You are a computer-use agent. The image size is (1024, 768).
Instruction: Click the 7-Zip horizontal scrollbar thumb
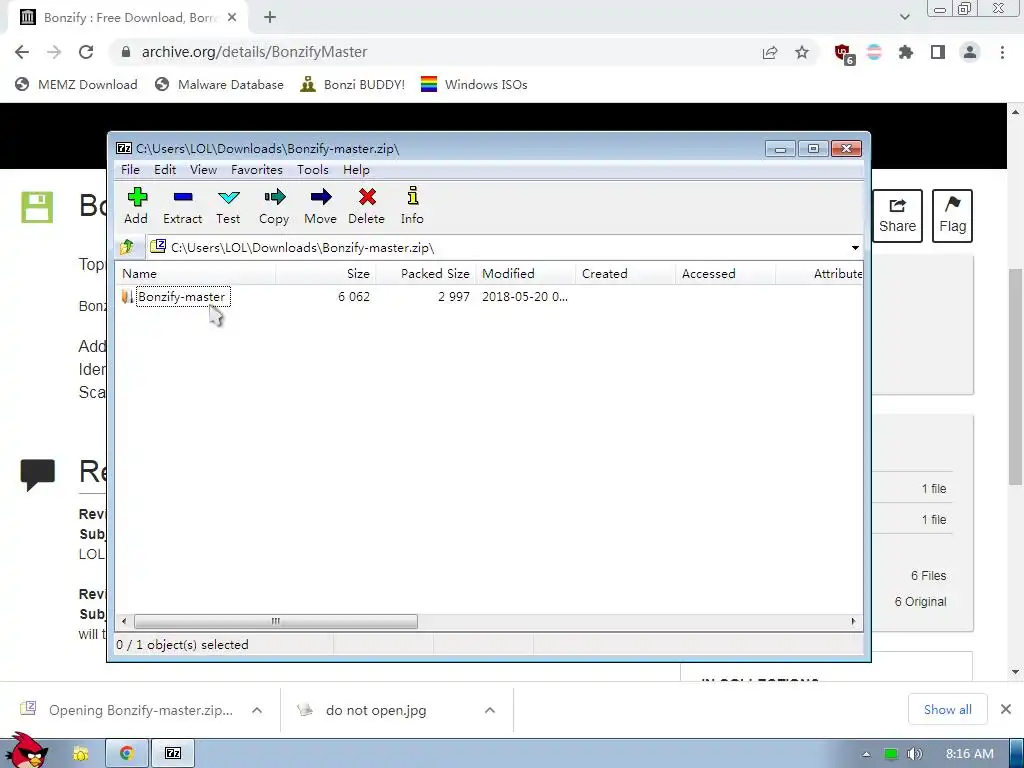click(x=276, y=621)
